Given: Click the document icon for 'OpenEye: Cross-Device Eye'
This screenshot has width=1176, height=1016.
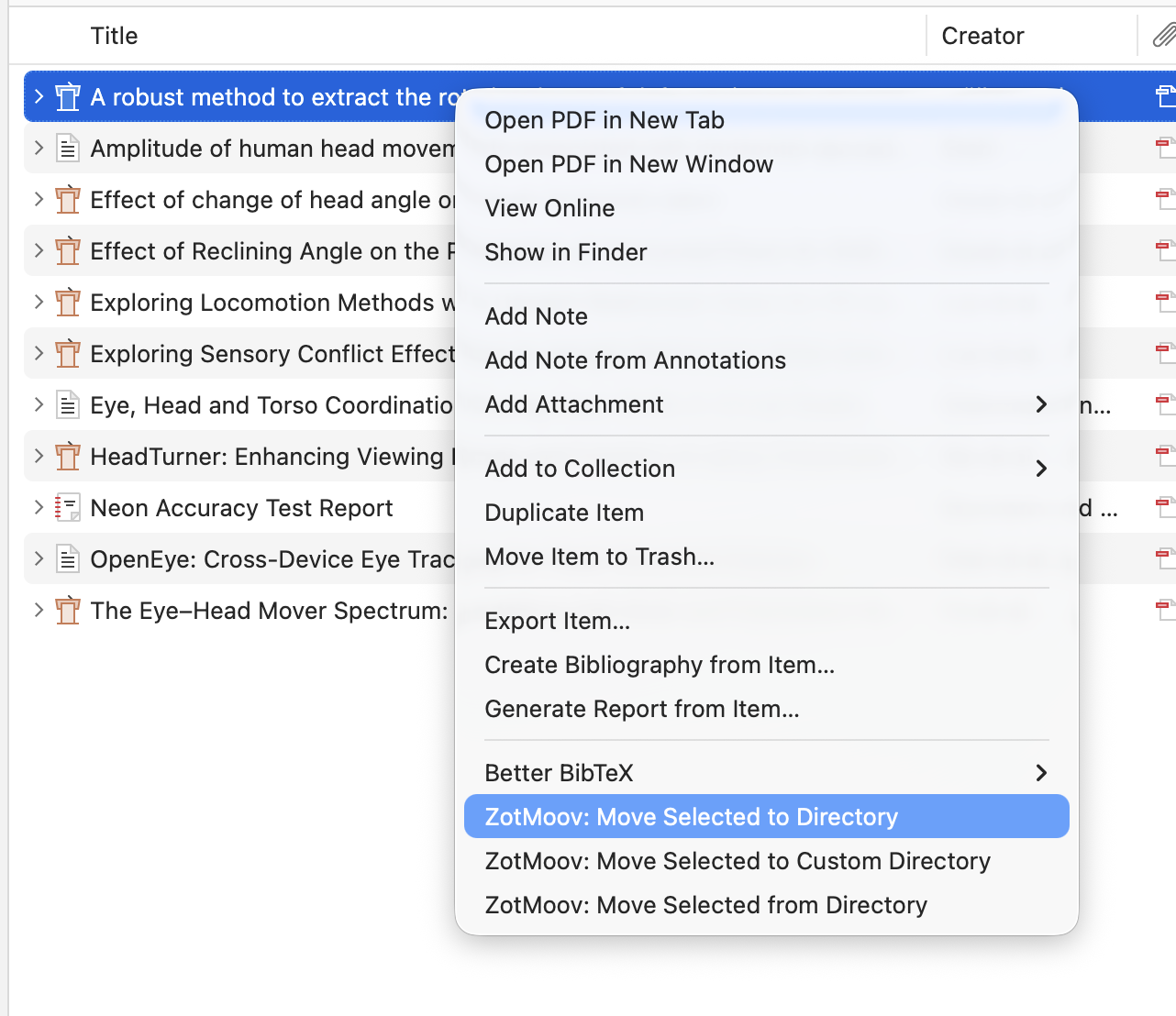Looking at the screenshot, I should point(68,559).
